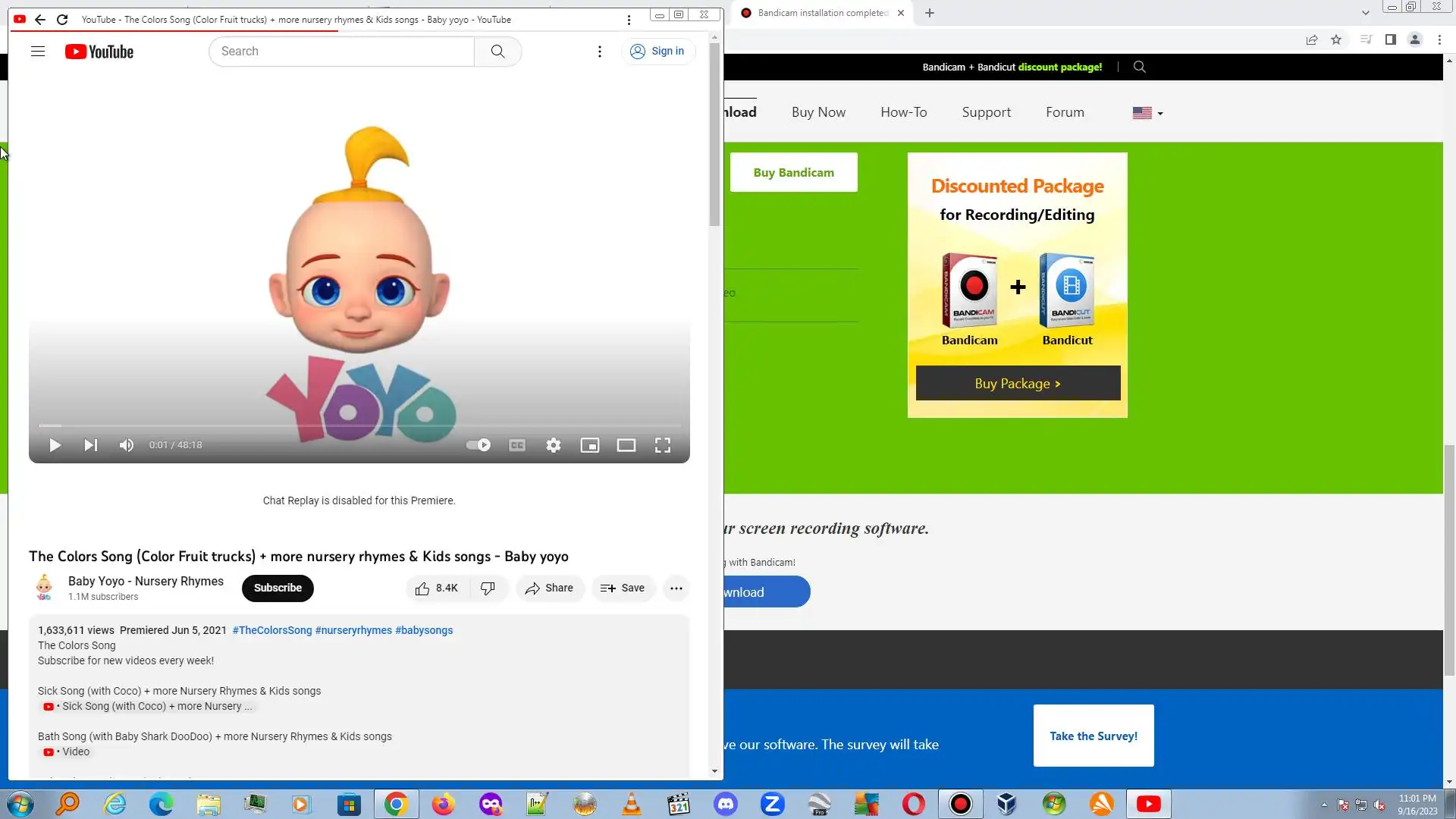Open video player settings gear

554,445
